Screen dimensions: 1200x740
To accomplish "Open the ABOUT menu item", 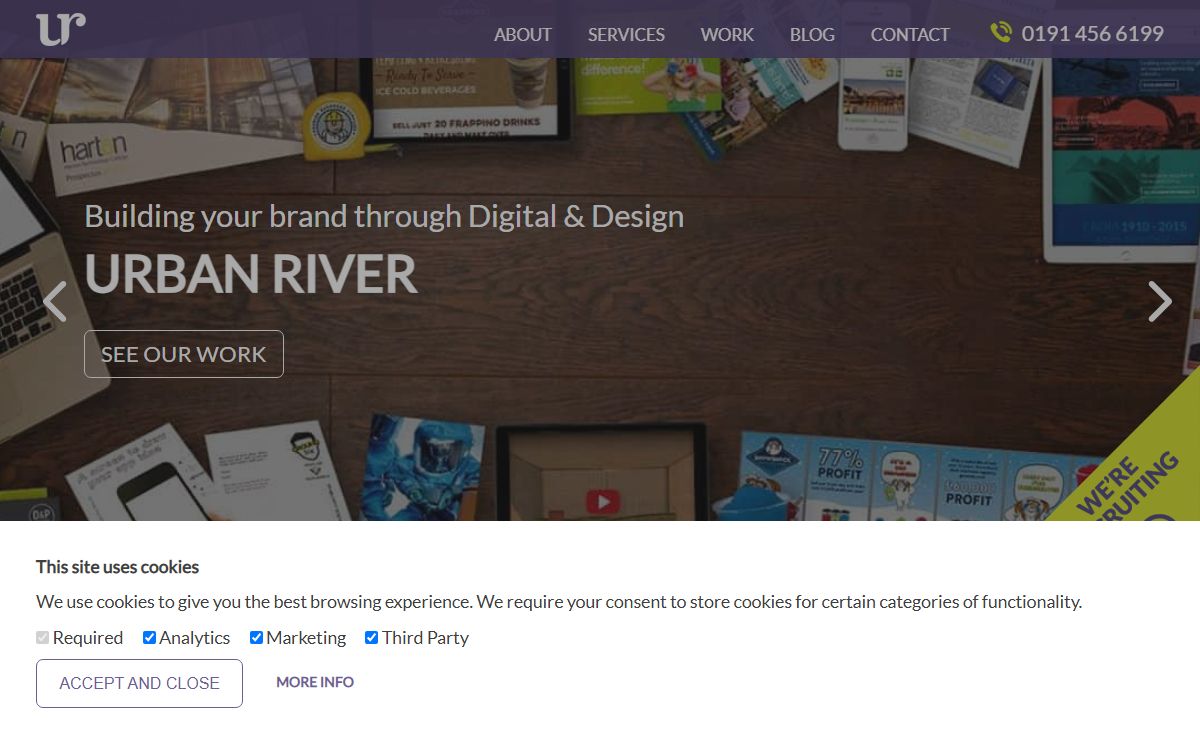I will tap(523, 34).
